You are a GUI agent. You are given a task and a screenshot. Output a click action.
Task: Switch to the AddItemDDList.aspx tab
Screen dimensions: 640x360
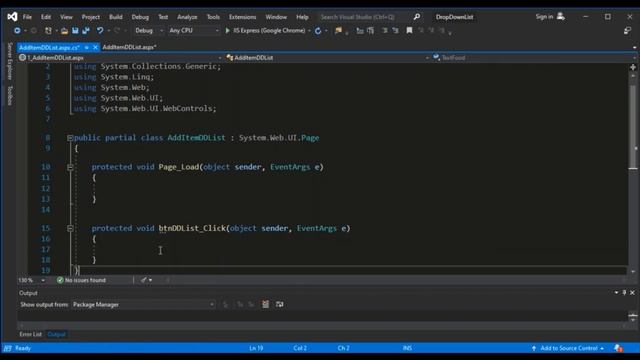[129, 47]
